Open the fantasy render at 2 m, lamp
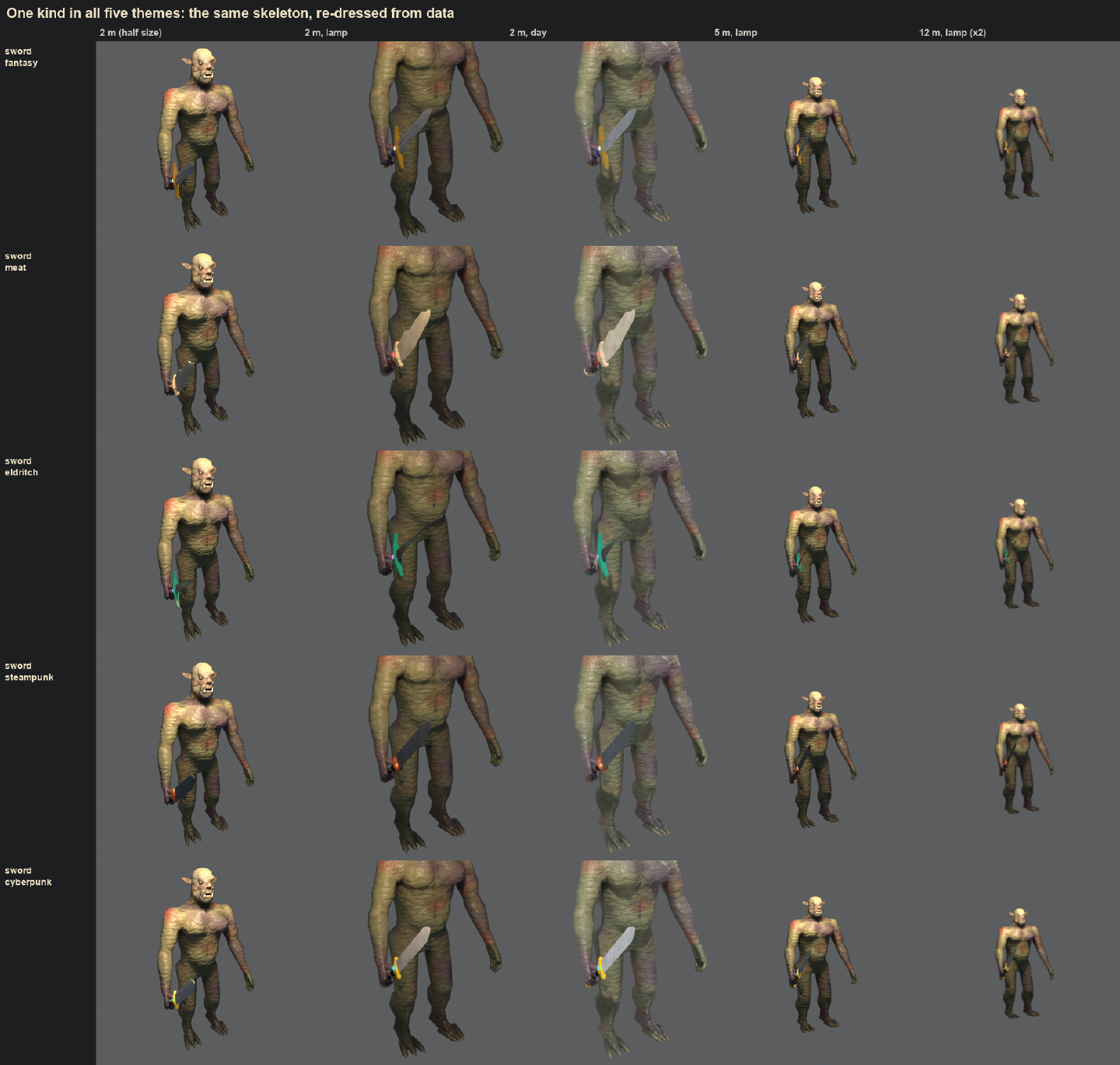Viewport: 1120px width, 1065px height. click(x=404, y=144)
